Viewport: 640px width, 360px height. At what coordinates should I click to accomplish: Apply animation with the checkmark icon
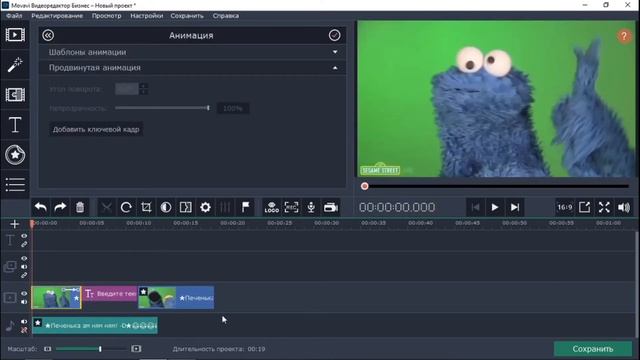[x=334, y=36]
